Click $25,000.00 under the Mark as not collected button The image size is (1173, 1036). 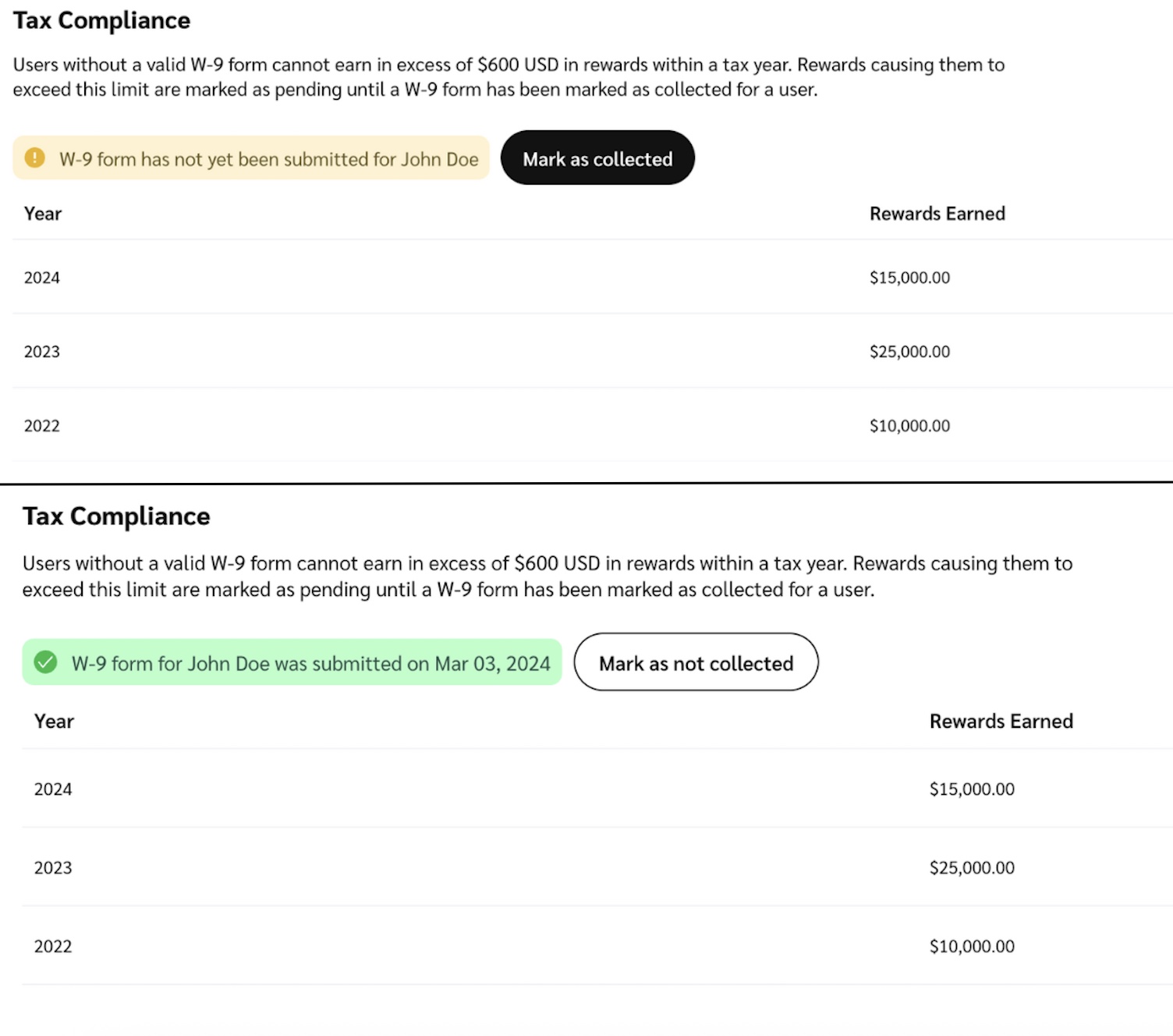click(x=972, y=868)
